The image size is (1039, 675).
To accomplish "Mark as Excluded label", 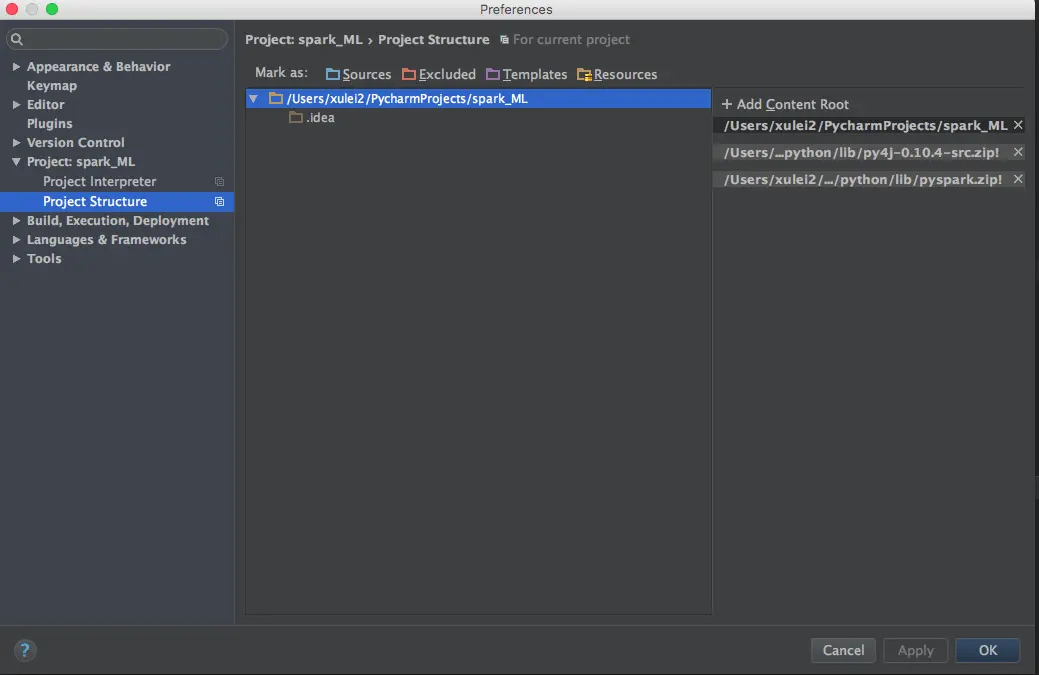I will 447,74.
